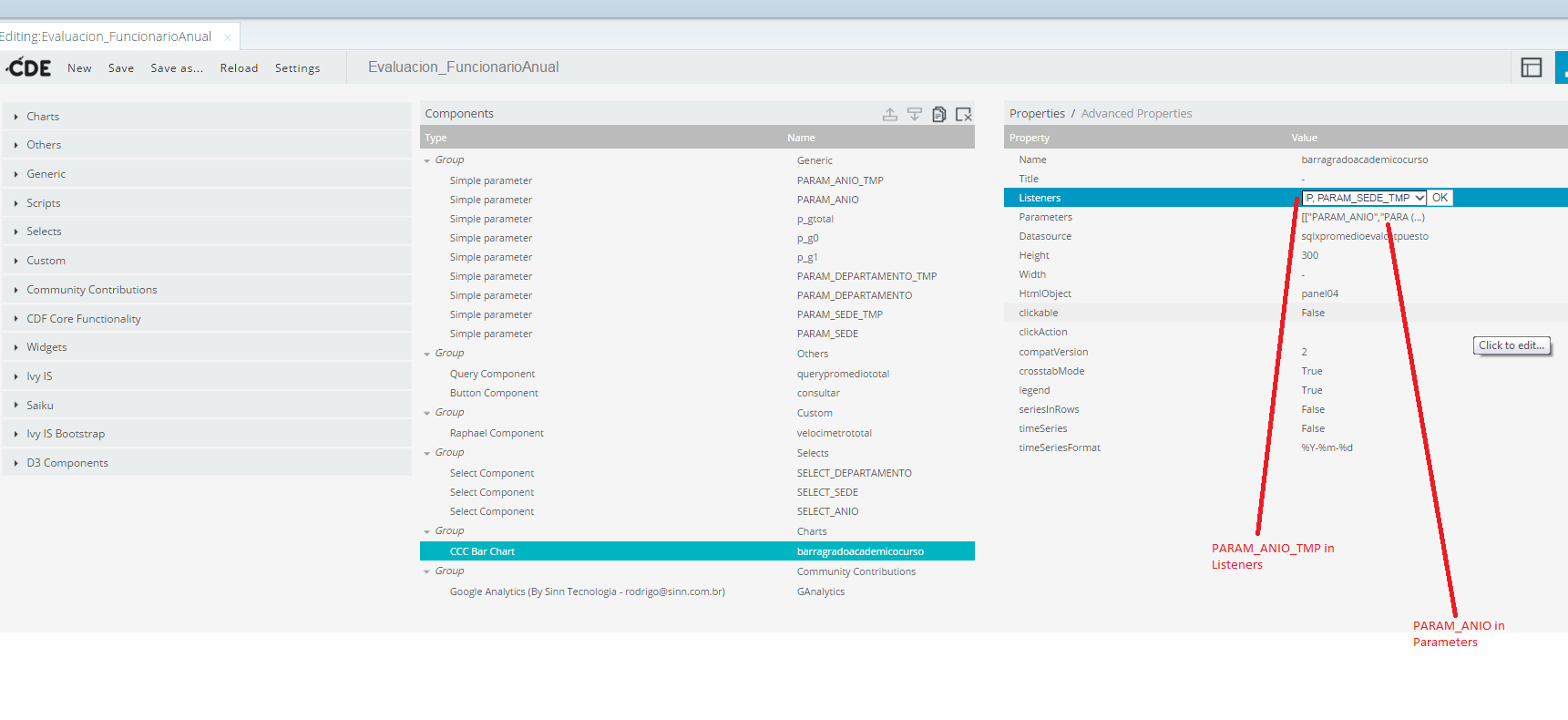
Task: Toggle the timeSeries property value False
Action: [1313, 428]
